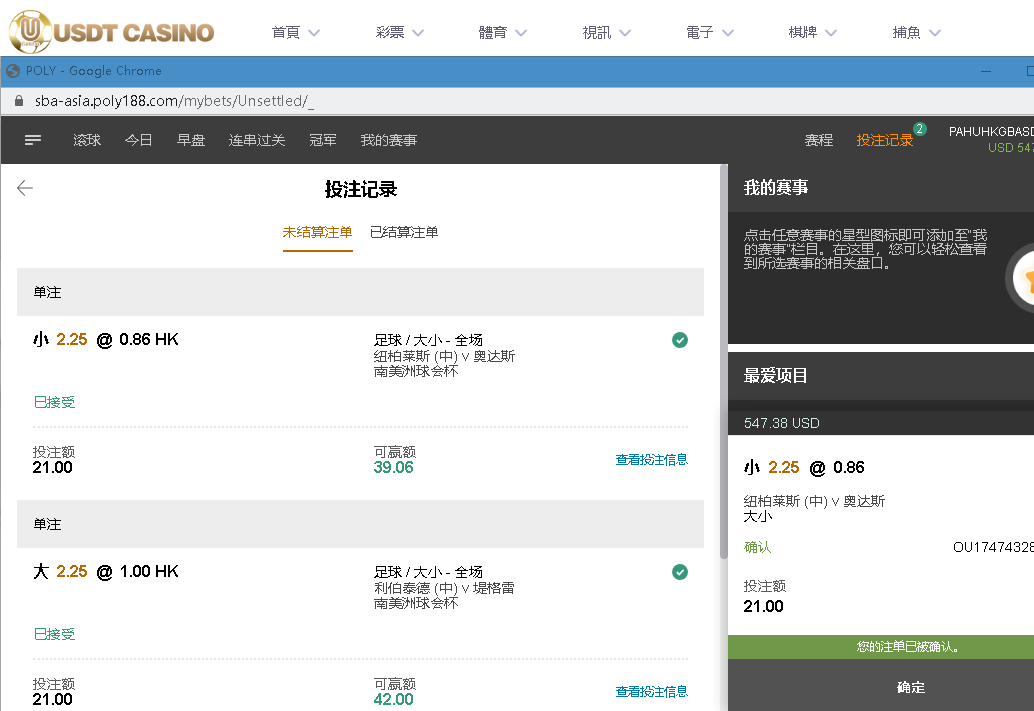The image size is (1034, 711).
Task: Open 滚球 in the sportsbook menu
Action: (87, 141)
